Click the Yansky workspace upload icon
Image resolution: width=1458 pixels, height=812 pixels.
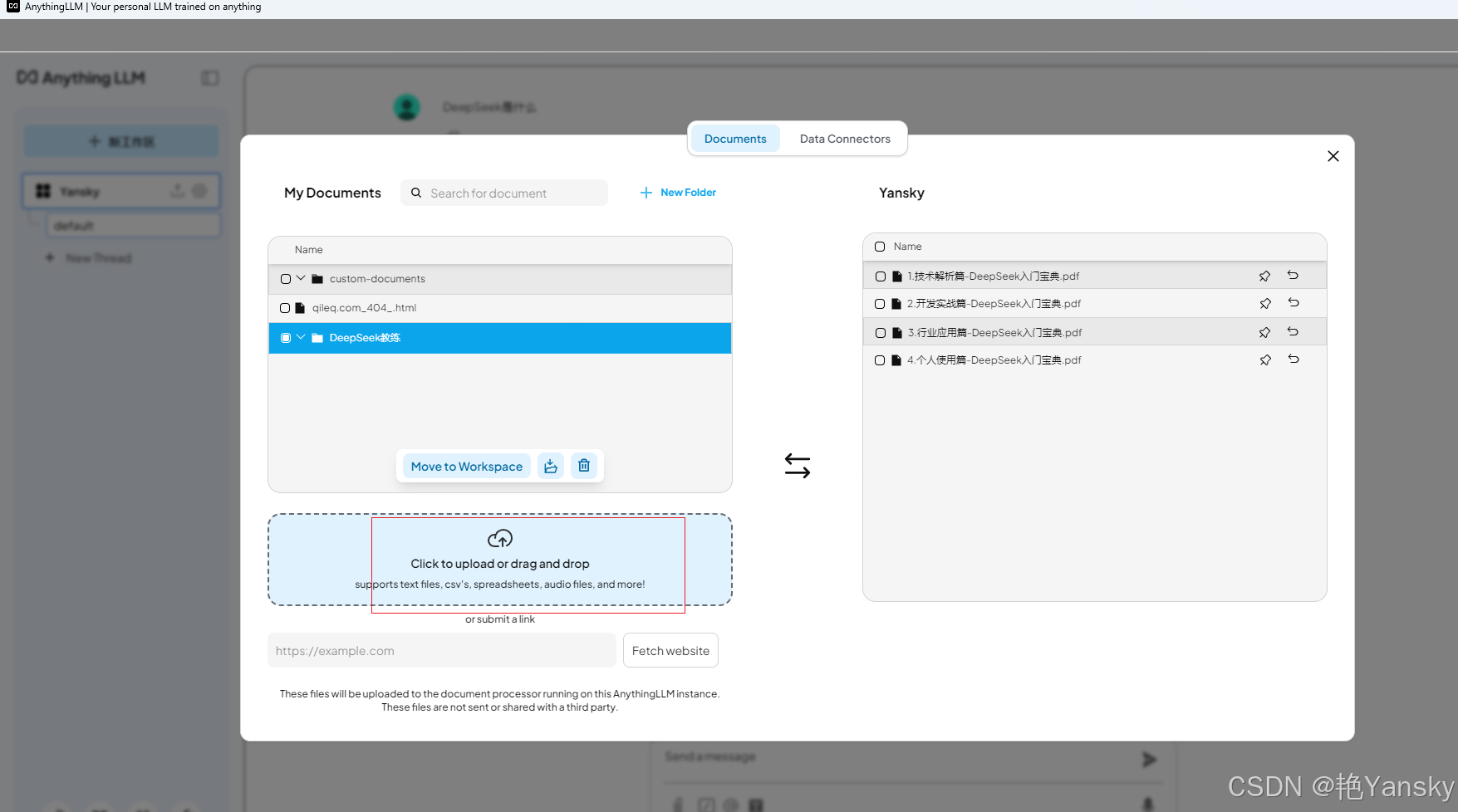177,191
